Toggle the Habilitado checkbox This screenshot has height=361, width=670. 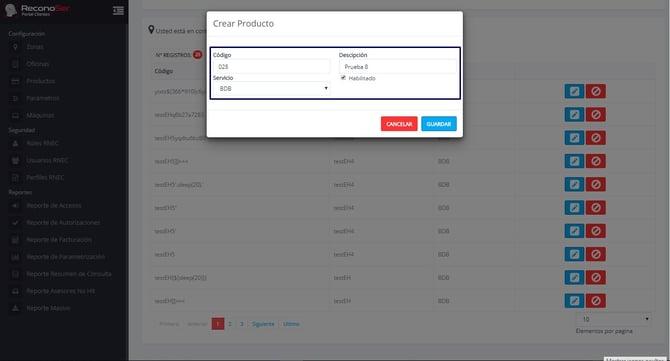click(x=343, y=78)
